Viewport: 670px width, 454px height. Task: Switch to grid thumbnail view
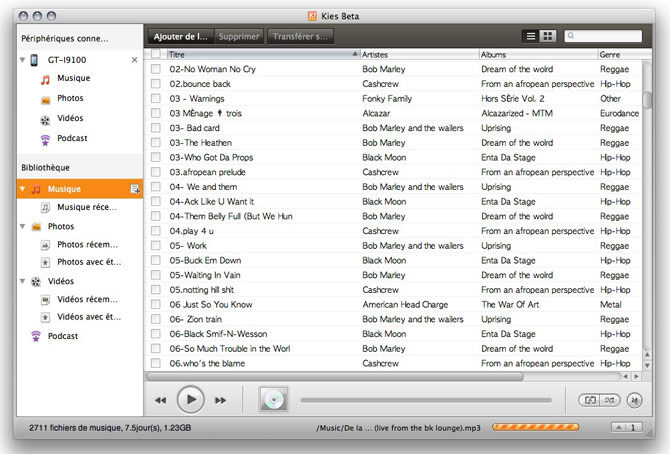(547, 36)
